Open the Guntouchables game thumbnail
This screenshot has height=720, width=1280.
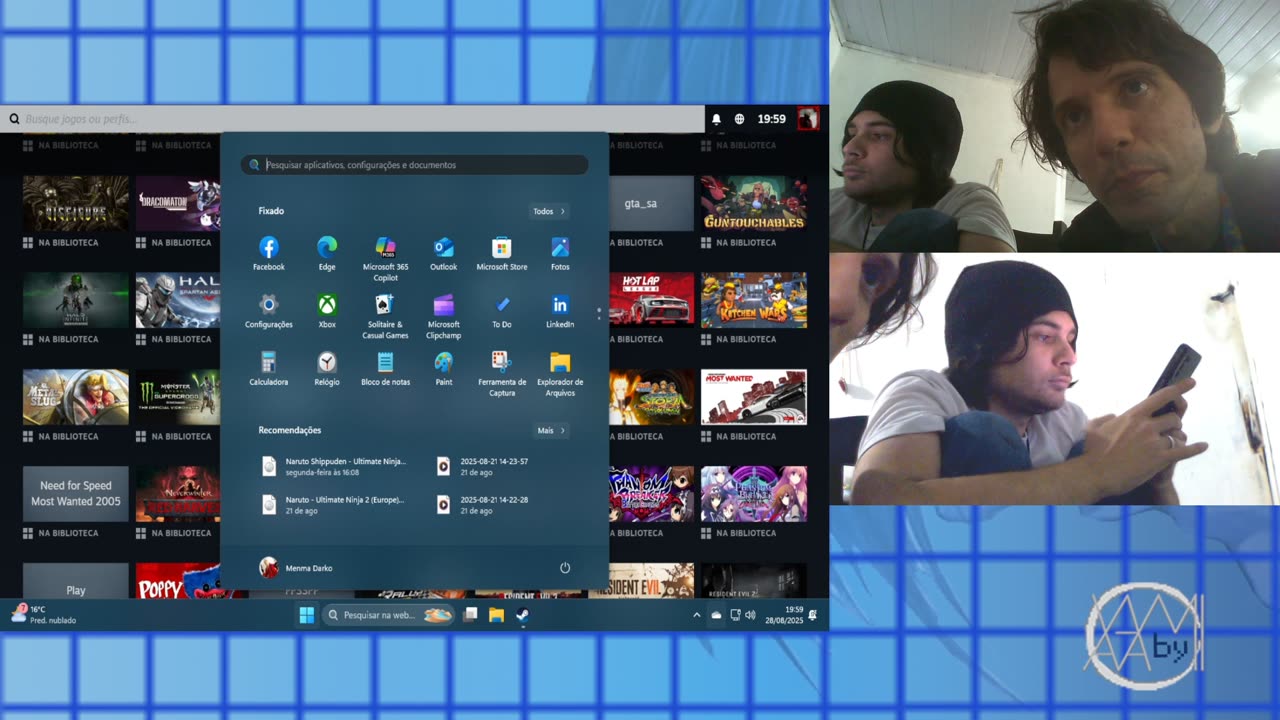pyautogui.click(x=754, y=203)
